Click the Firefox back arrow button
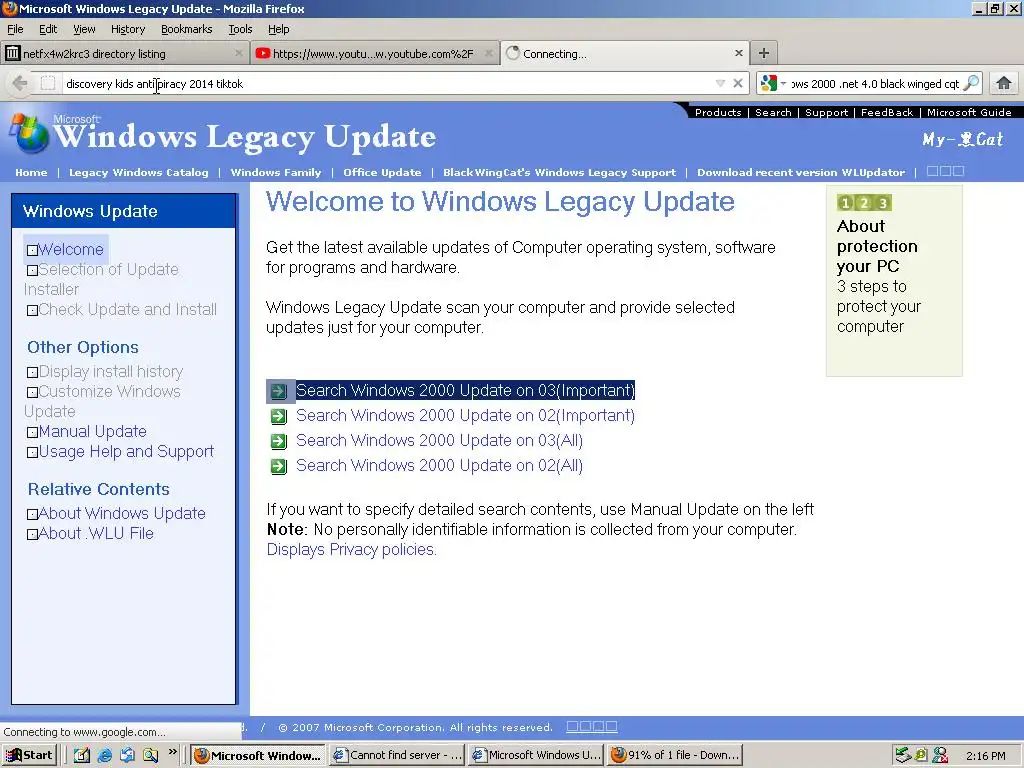 click(20, 84)
